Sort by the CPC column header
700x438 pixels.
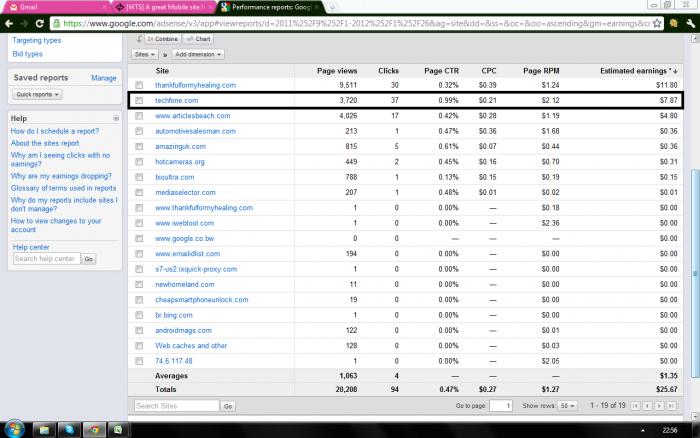click(489, 71)
